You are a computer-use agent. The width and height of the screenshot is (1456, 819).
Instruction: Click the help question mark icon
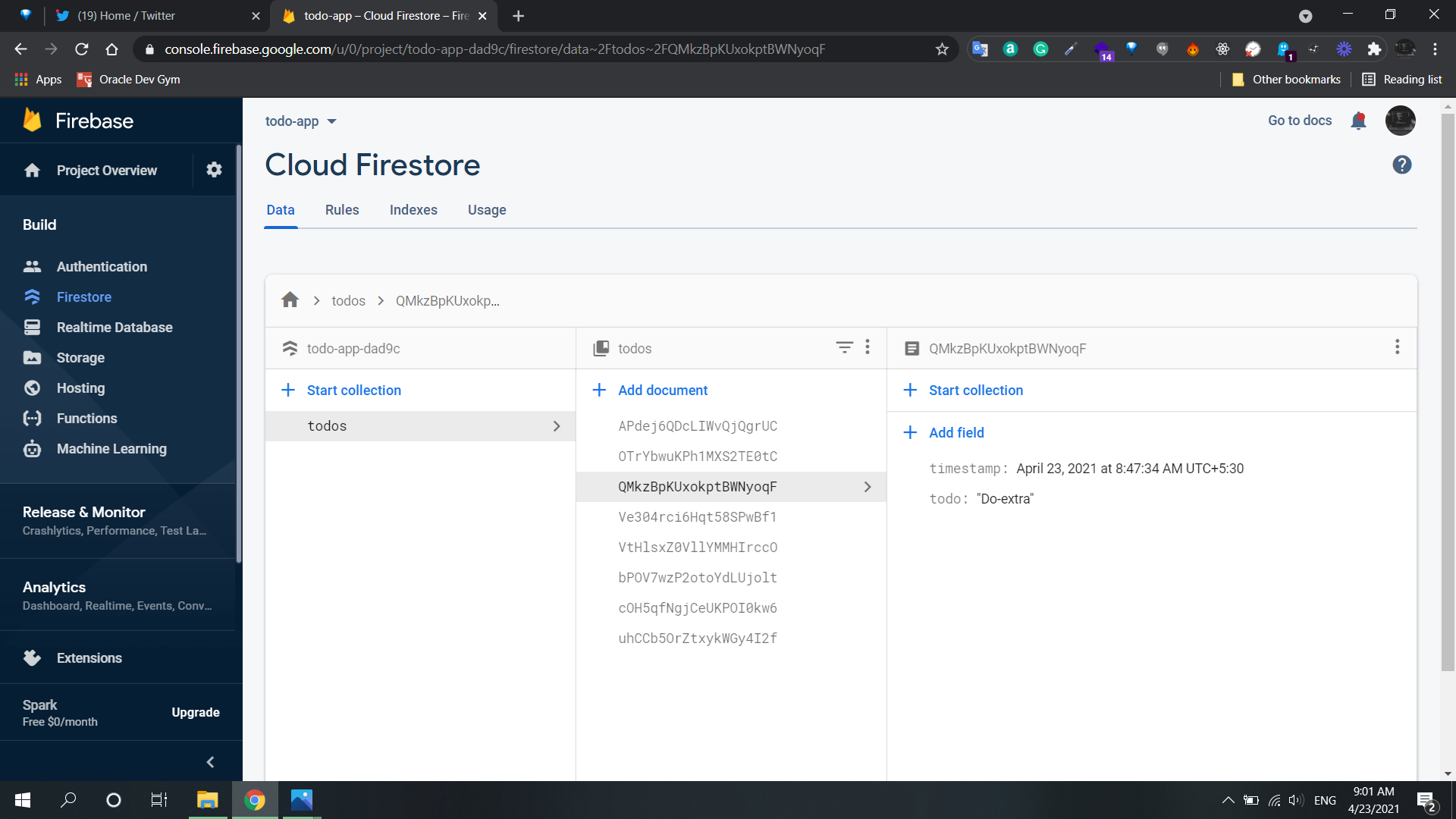[1401, 165]
